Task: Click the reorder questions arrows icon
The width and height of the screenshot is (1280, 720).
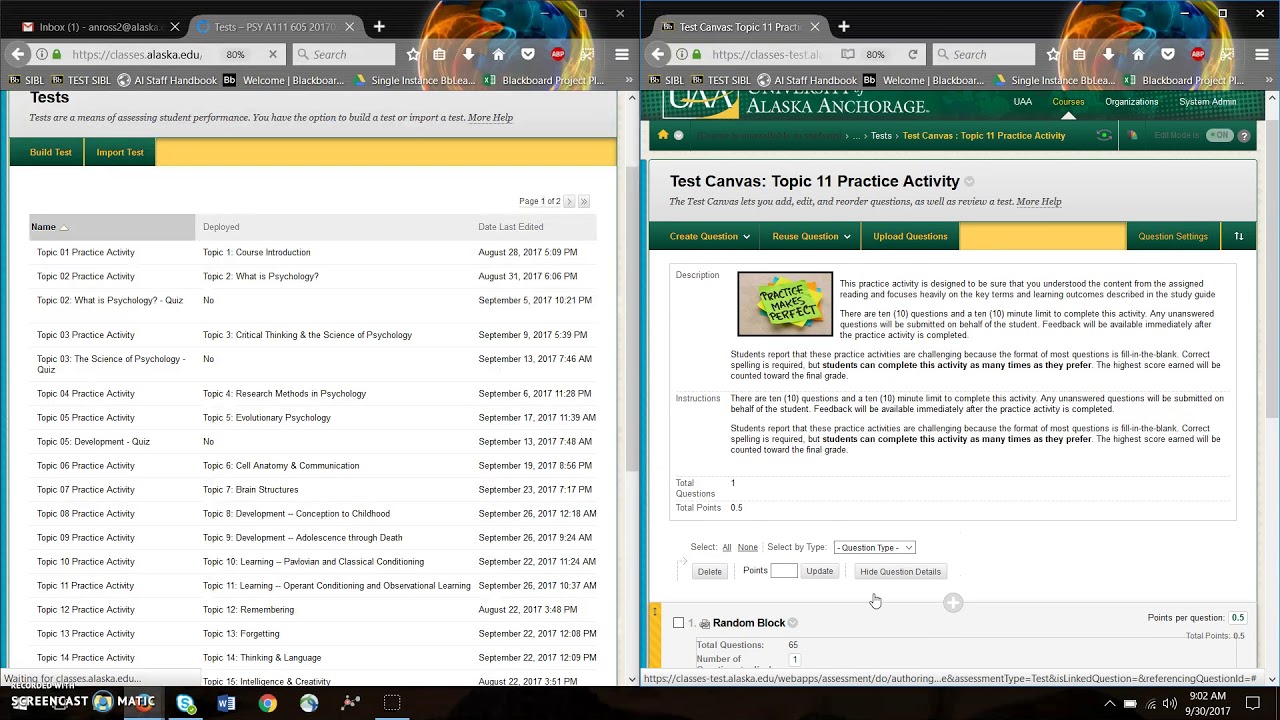Action: click(1238, 236)
